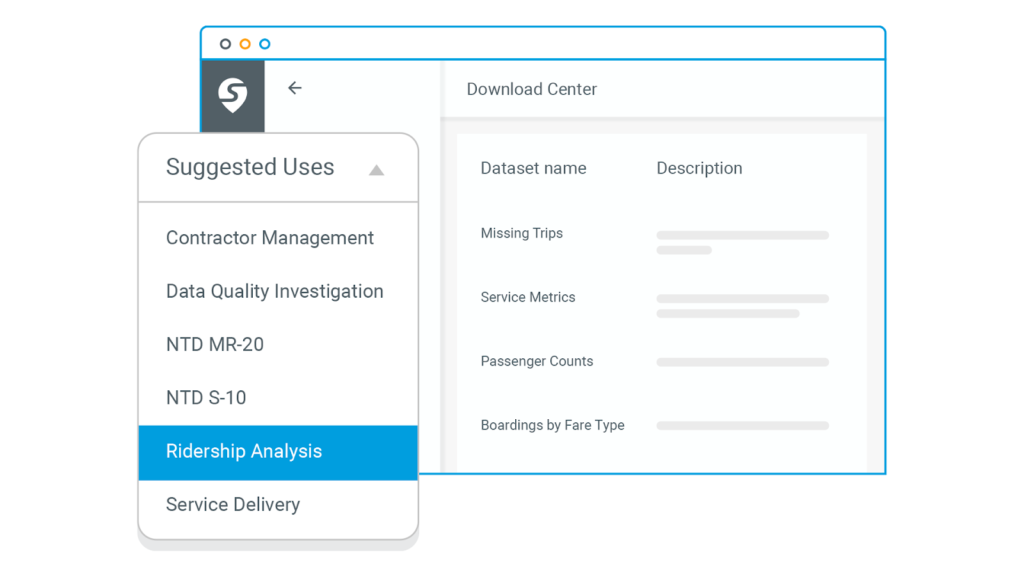Open the Boardings by Fare Type dataset

coord(552,425)
